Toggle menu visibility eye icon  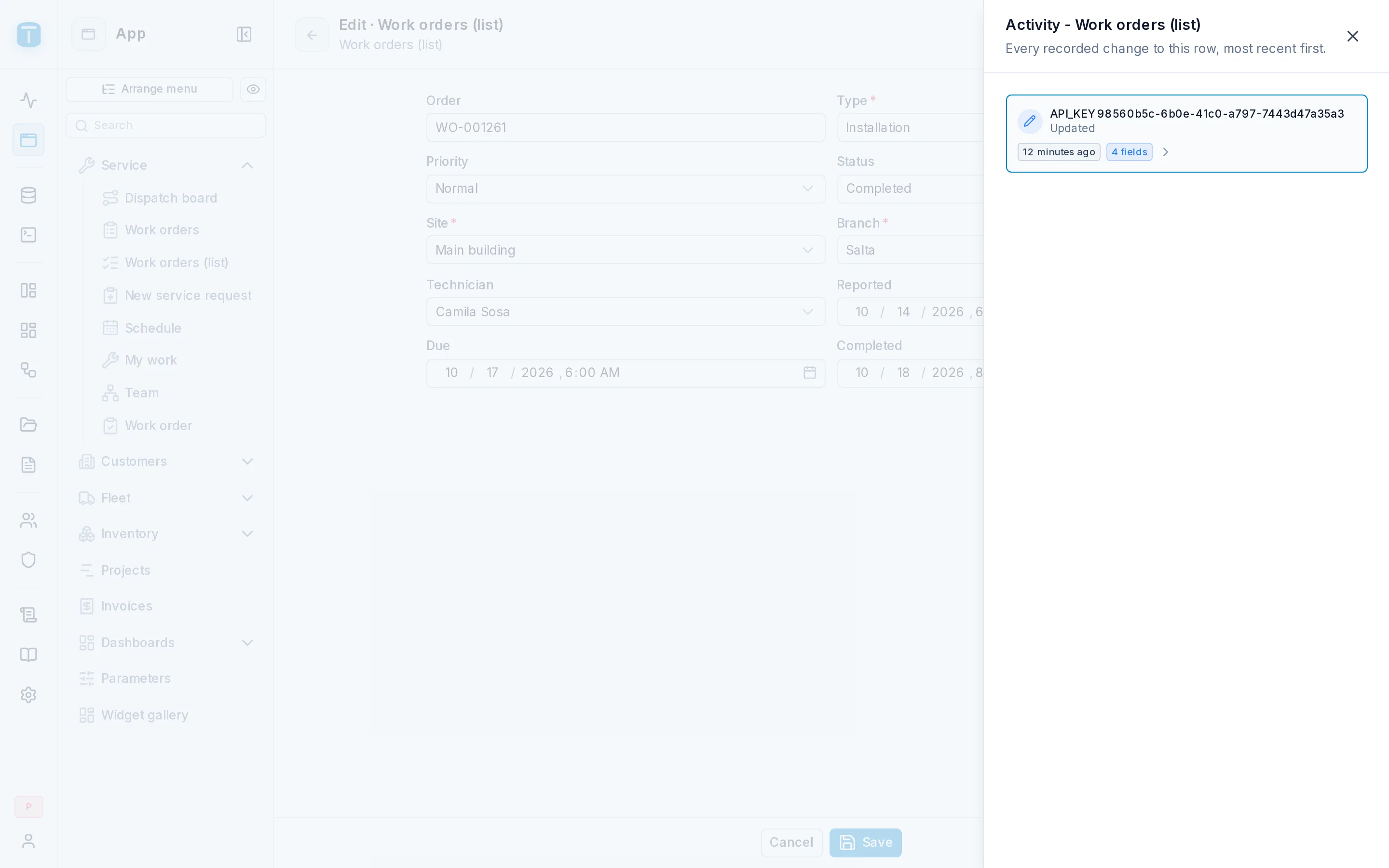pyautogui.click(x=253, y=90)
